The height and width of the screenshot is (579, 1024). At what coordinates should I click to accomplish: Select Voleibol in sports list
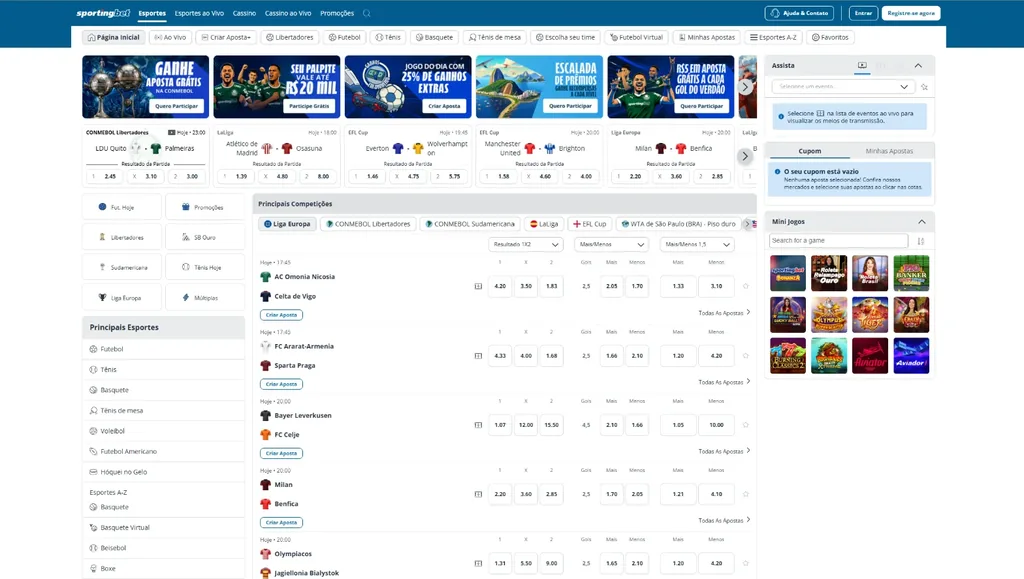click(163, 431)
